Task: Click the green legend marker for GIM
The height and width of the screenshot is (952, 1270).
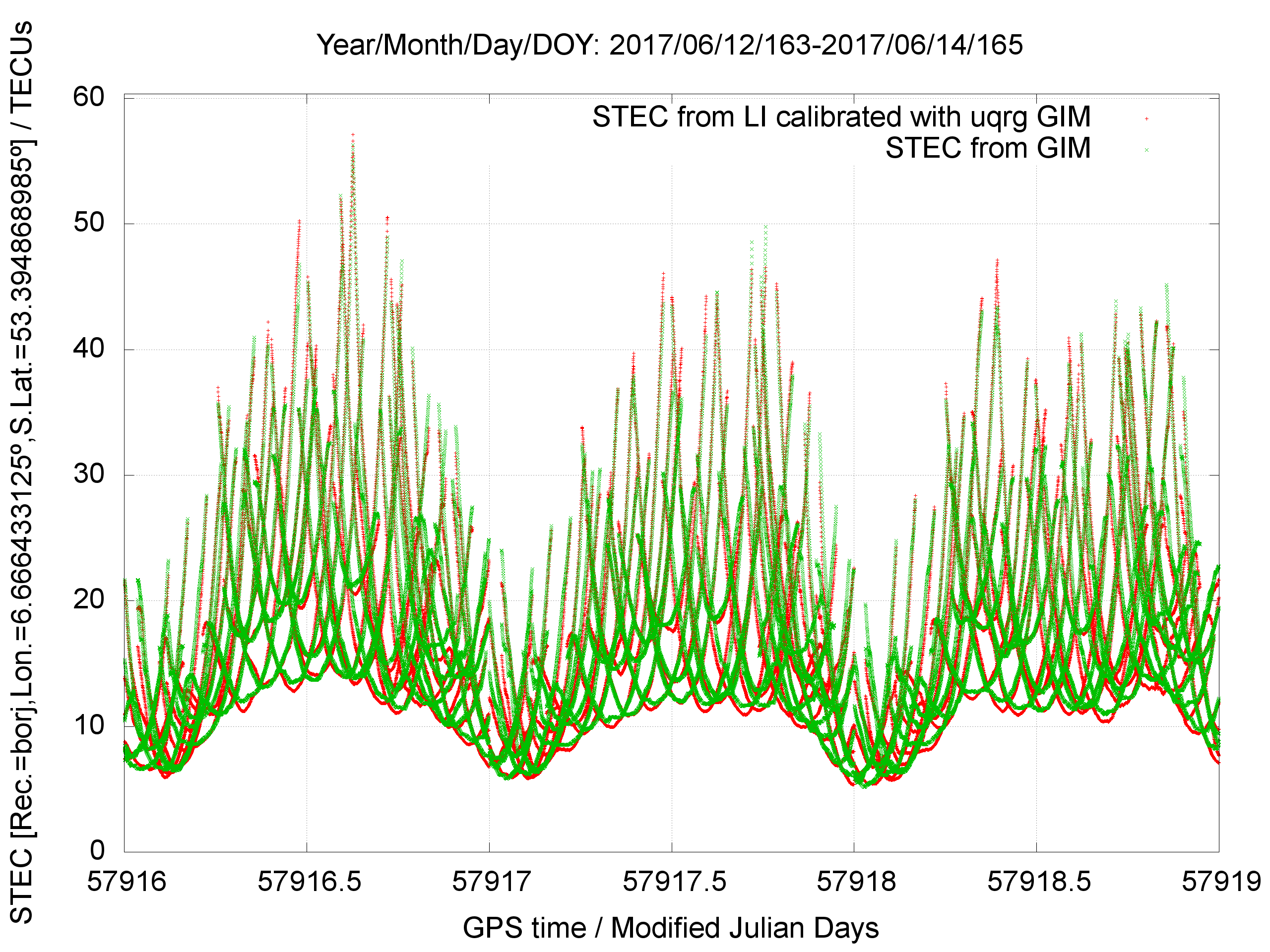Action: point(1146,150)
